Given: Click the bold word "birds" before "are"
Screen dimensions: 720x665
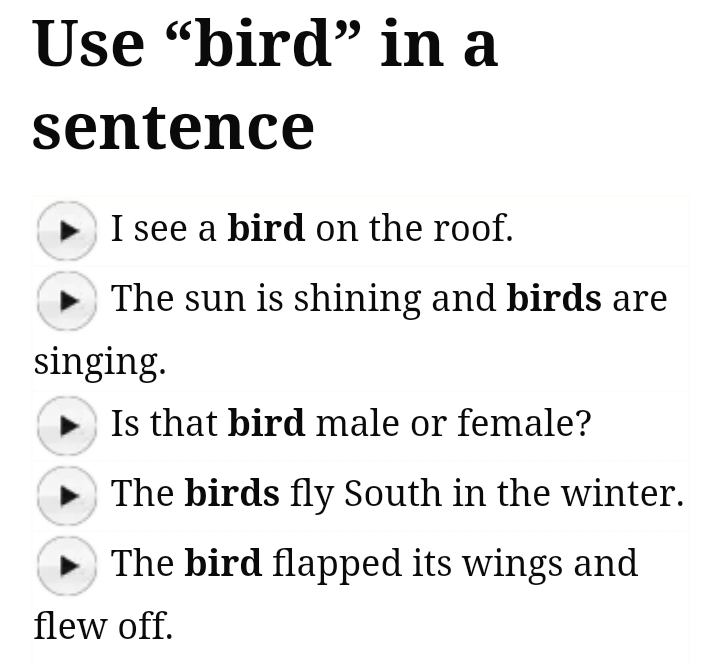Looking at the screenshot, I should click(554, 299).
